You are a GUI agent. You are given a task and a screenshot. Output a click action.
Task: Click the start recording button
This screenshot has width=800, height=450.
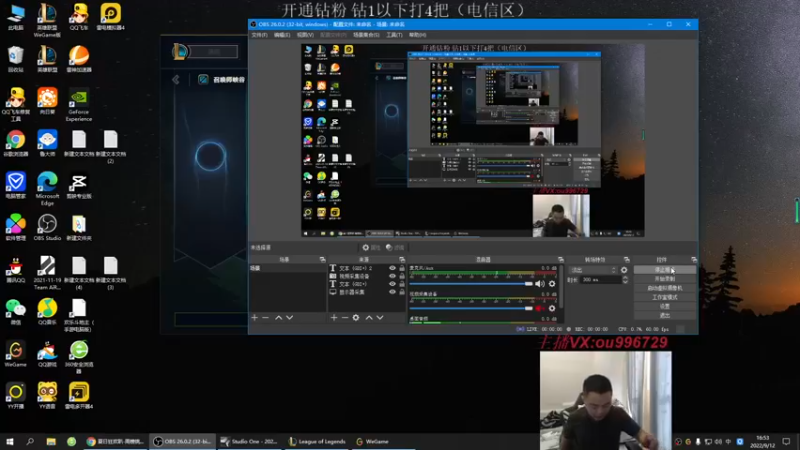tap(664, 279)
